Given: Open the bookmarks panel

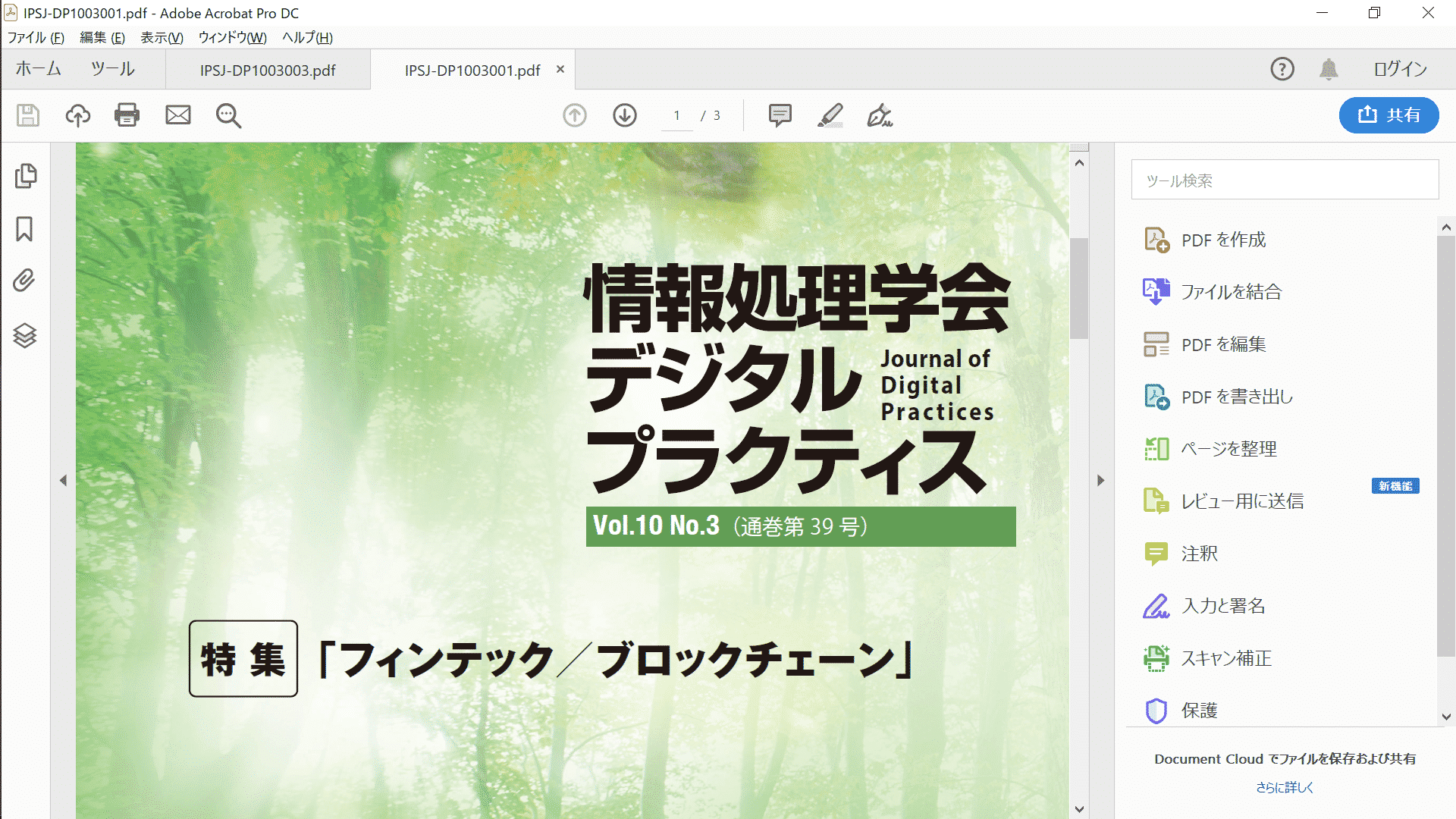Looking at the screenshot, I should click(x=25, y=229).
